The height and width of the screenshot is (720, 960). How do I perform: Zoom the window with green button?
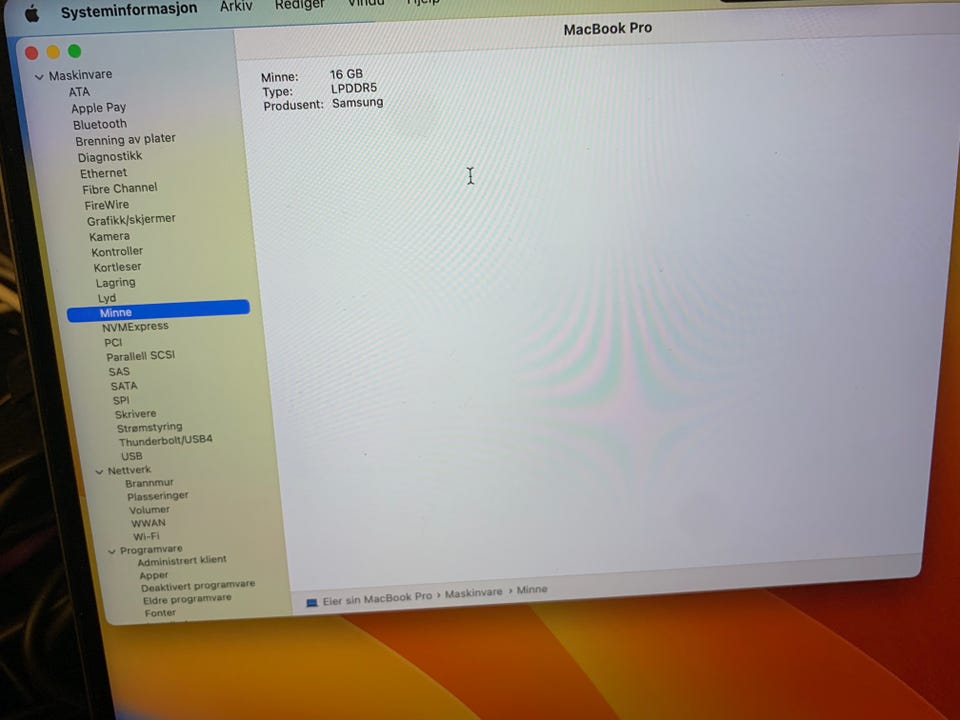75,51
